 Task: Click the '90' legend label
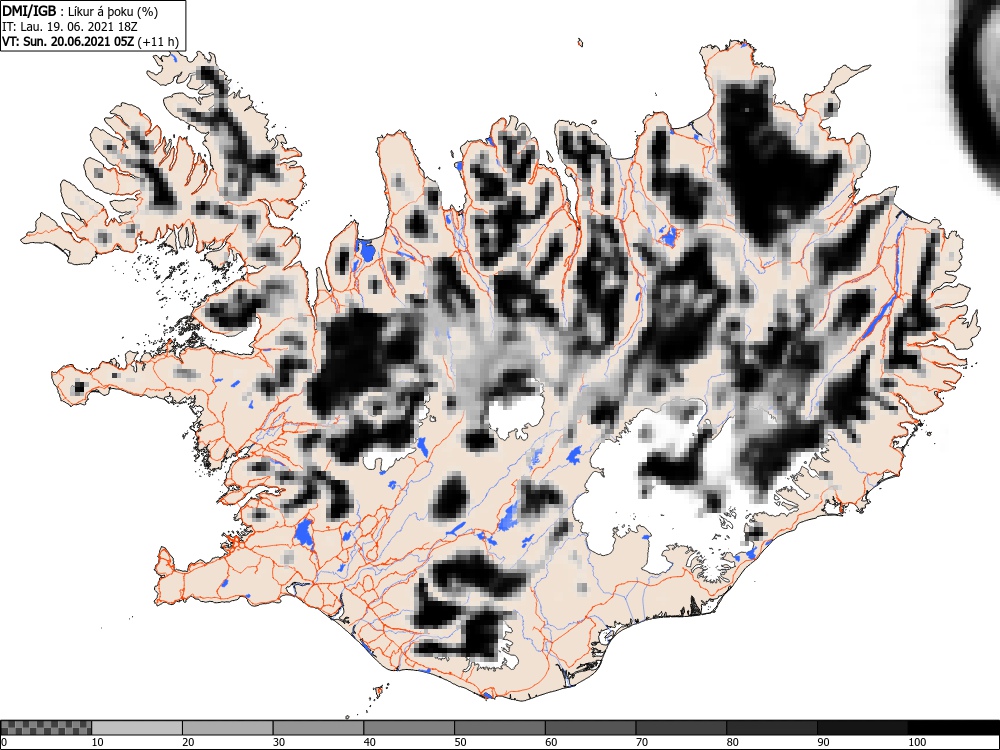[x=823, y=742]
